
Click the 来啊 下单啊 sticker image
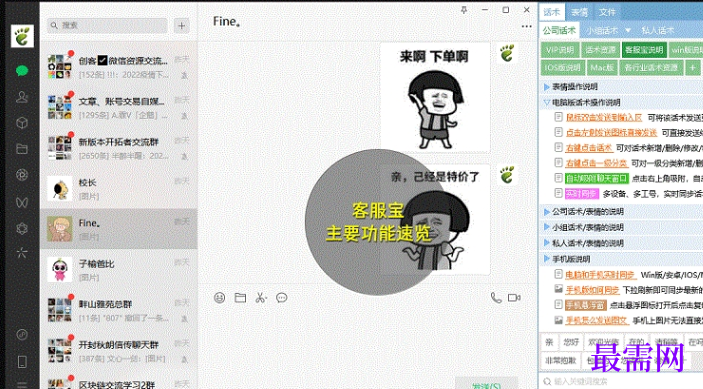pos(434,97)
